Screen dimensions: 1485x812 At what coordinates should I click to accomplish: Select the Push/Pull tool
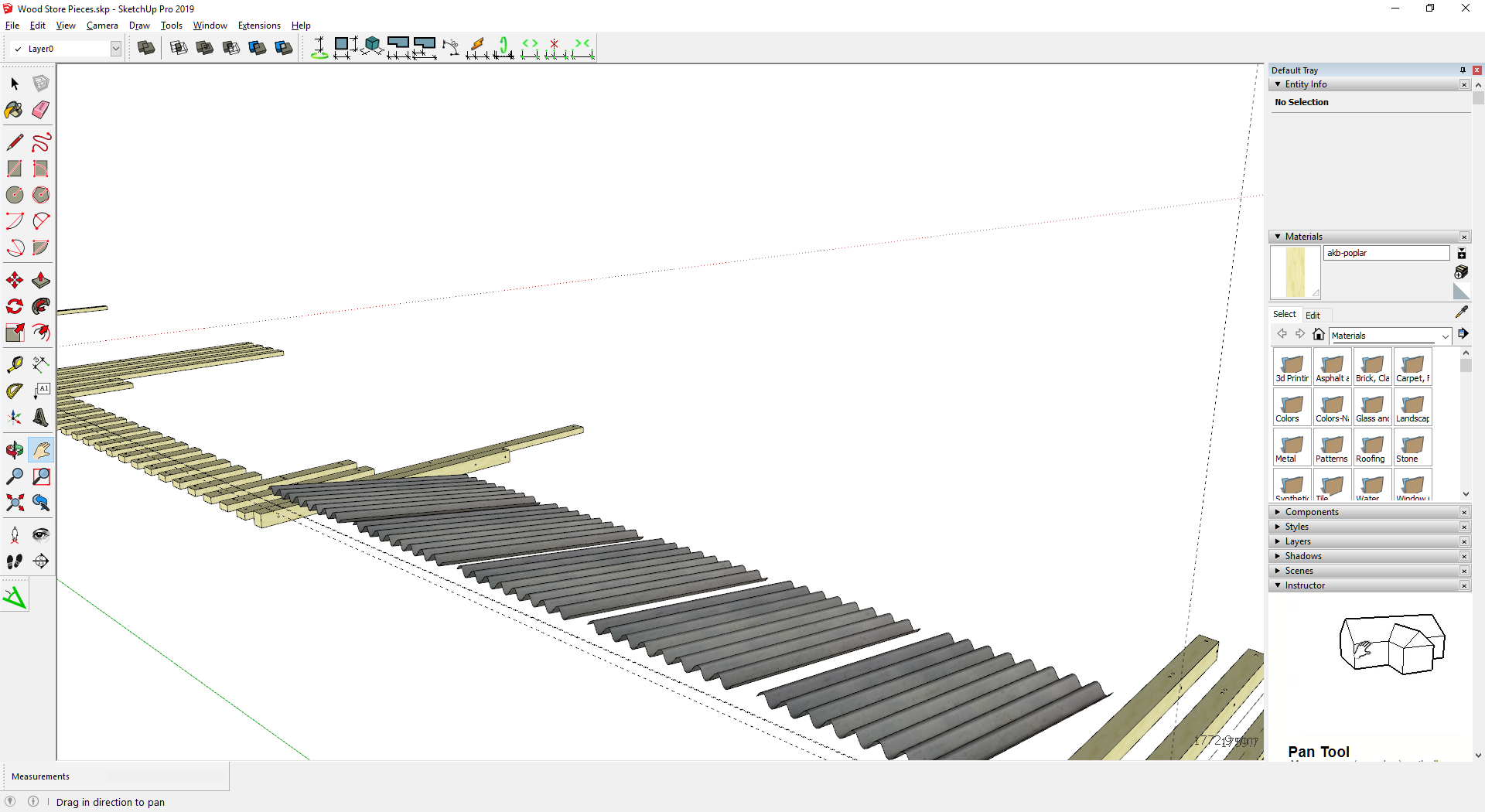[41, 280]
